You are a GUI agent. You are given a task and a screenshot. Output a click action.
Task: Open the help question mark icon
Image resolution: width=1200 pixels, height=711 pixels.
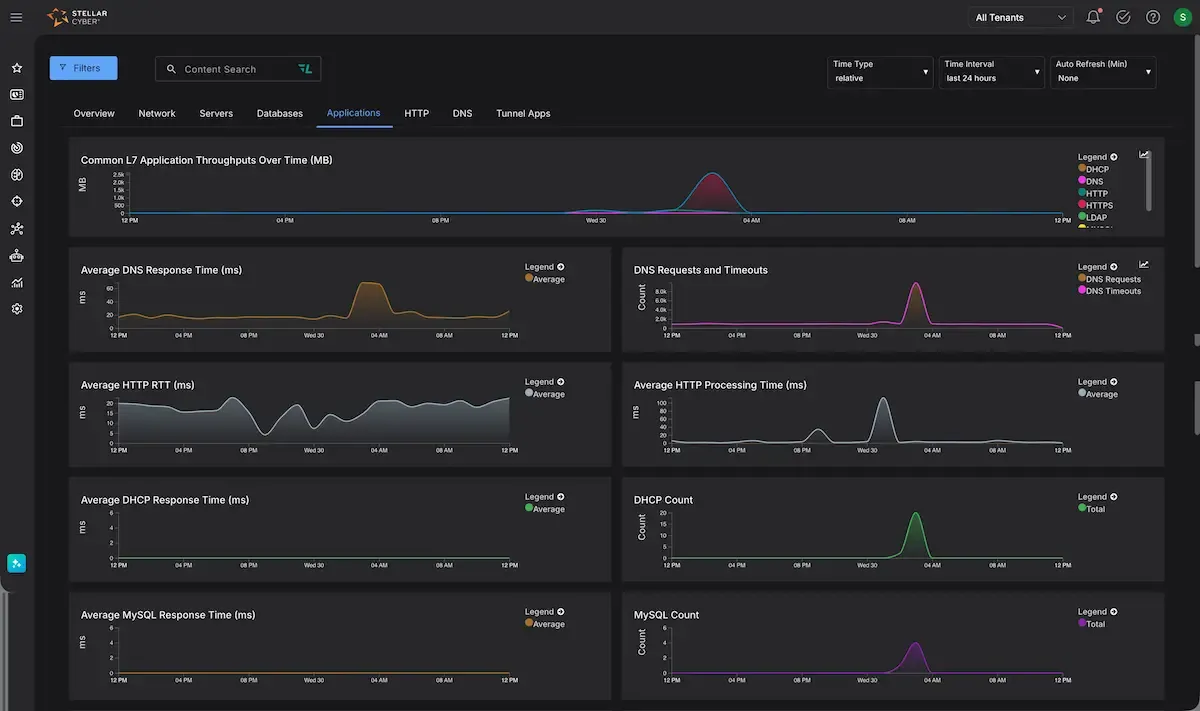[1153, 17]
